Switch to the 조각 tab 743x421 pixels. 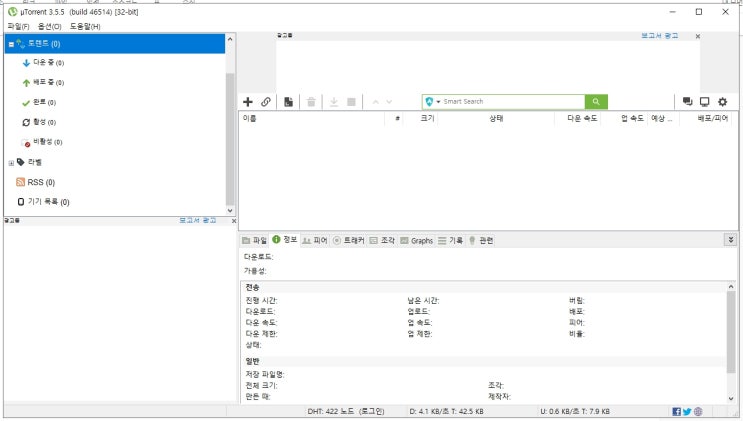(x=382, y=240)
